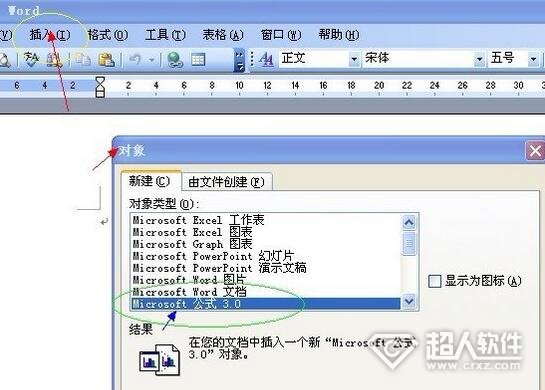Expand the 五号 font size dropdown arrow
The width and height of the screenshot is (545, 390).
(x=533, y=59)
